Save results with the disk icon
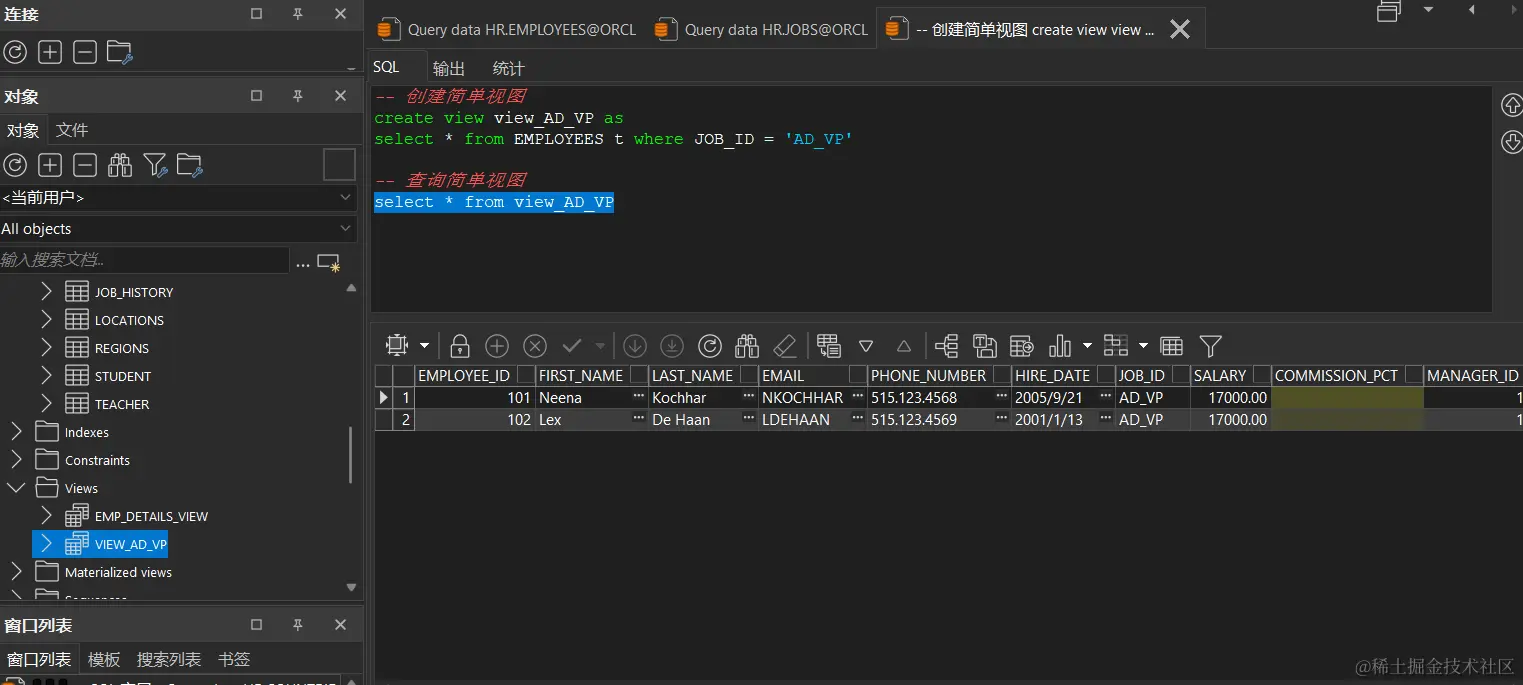 985,346
